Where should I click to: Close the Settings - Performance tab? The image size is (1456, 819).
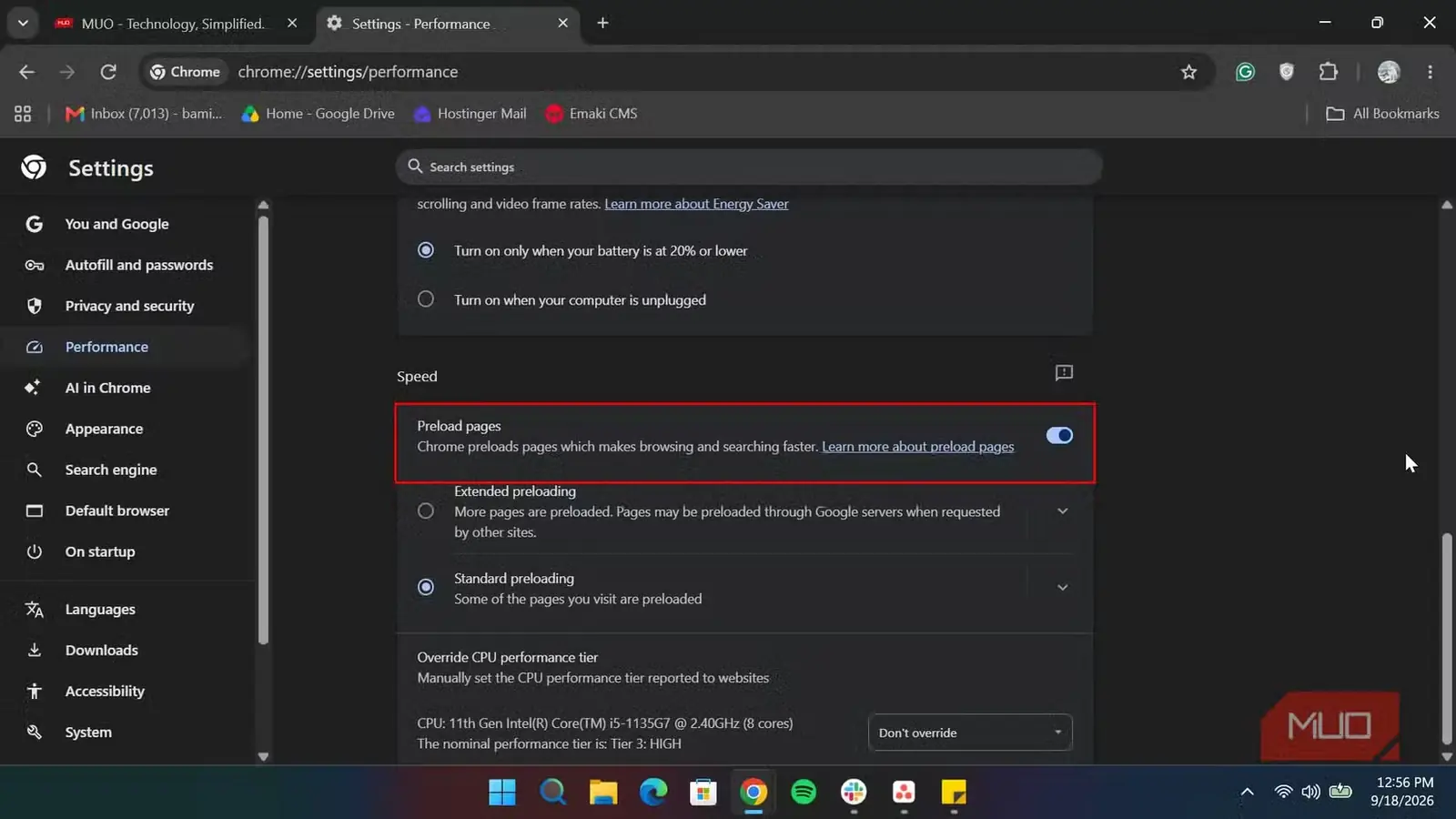563,23
